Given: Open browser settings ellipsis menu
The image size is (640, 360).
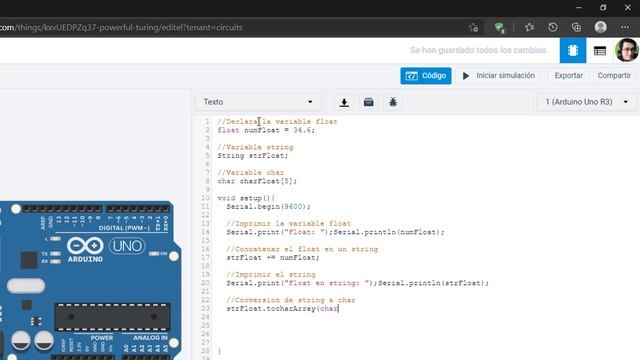Looking at the screenshot, I should tap(625, 27).
